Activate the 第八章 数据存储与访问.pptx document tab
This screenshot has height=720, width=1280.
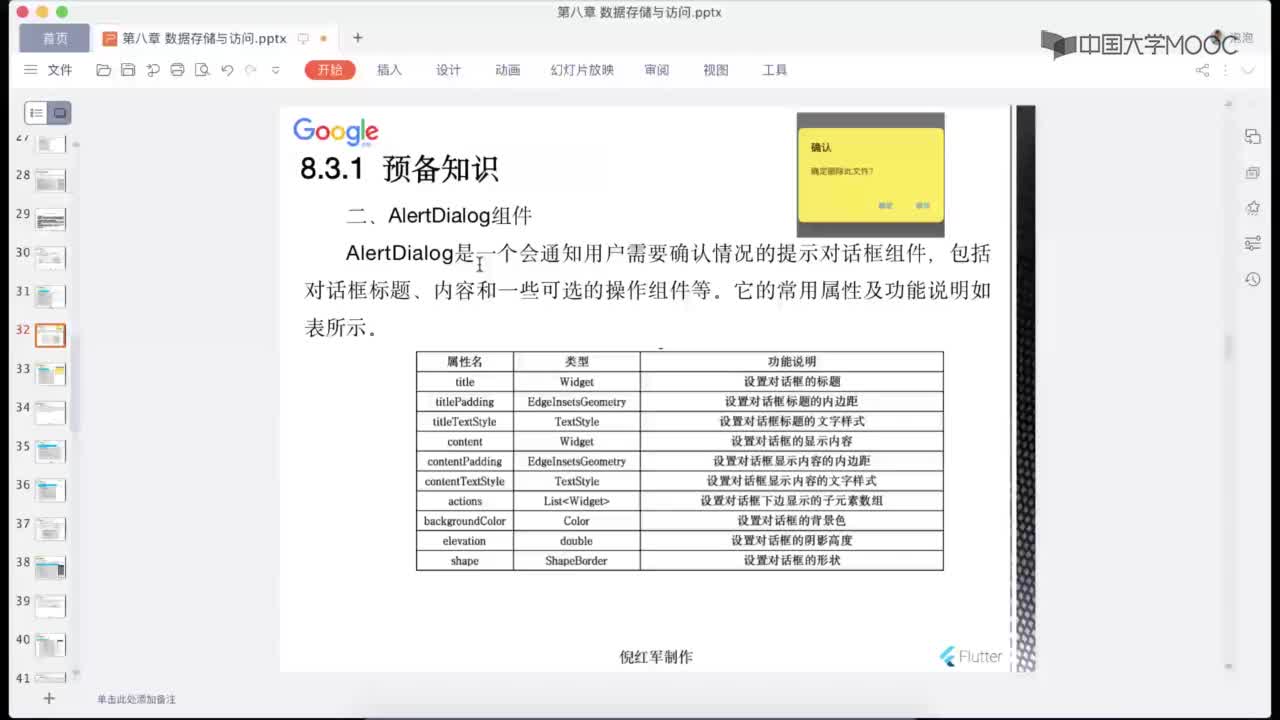204,38
